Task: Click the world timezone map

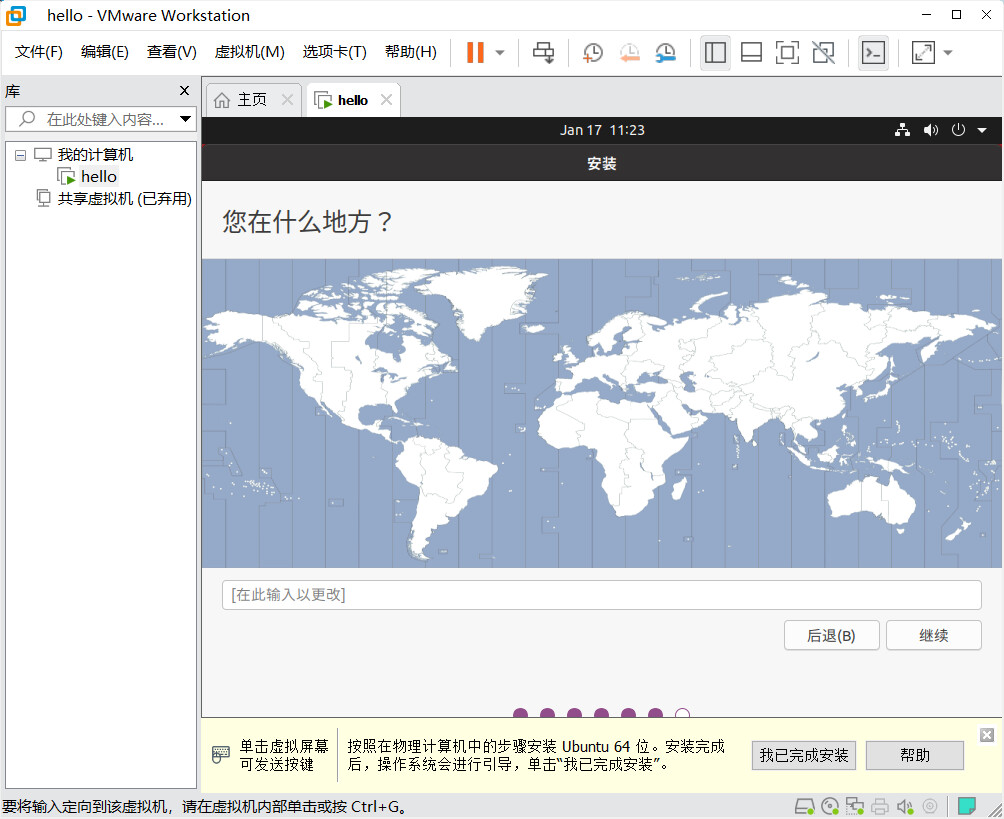Action: pos(602,413)
